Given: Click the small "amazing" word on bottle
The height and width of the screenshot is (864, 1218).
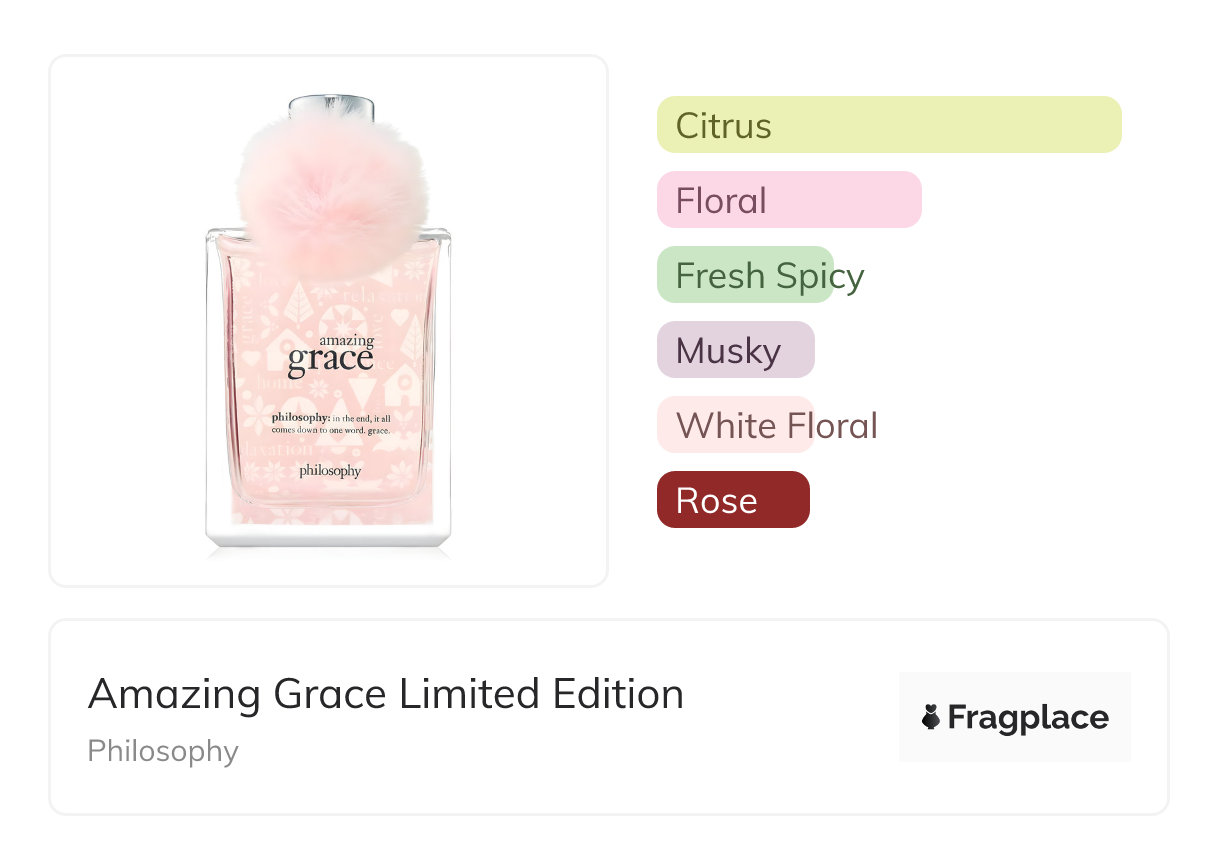Looking at the screenshot, I should click(x=346, y=341).
